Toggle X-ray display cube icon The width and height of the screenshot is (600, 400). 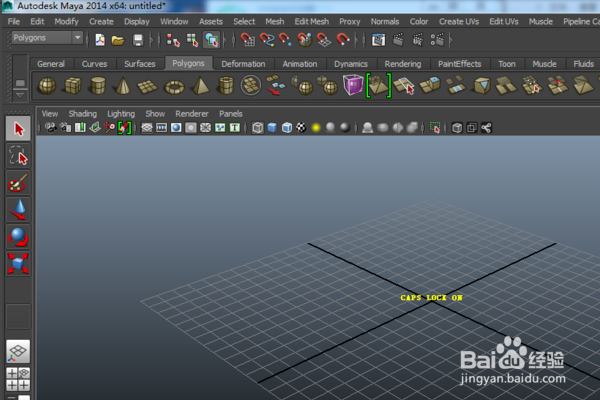tap(457, 127)
